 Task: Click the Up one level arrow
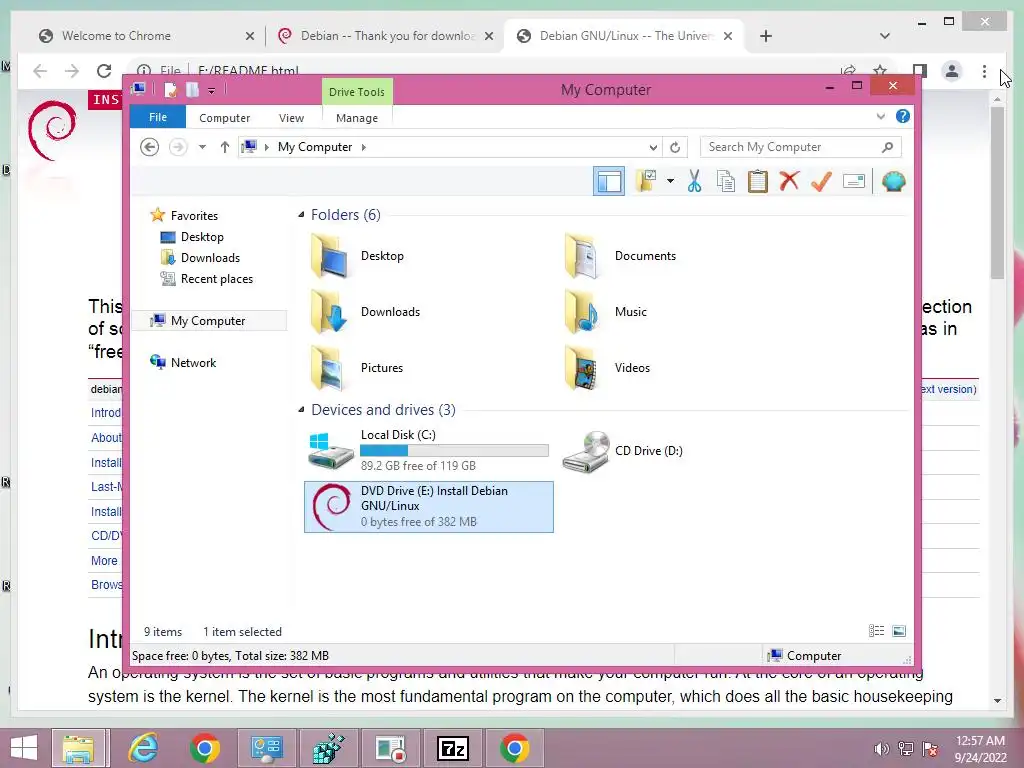pos(225,147)
